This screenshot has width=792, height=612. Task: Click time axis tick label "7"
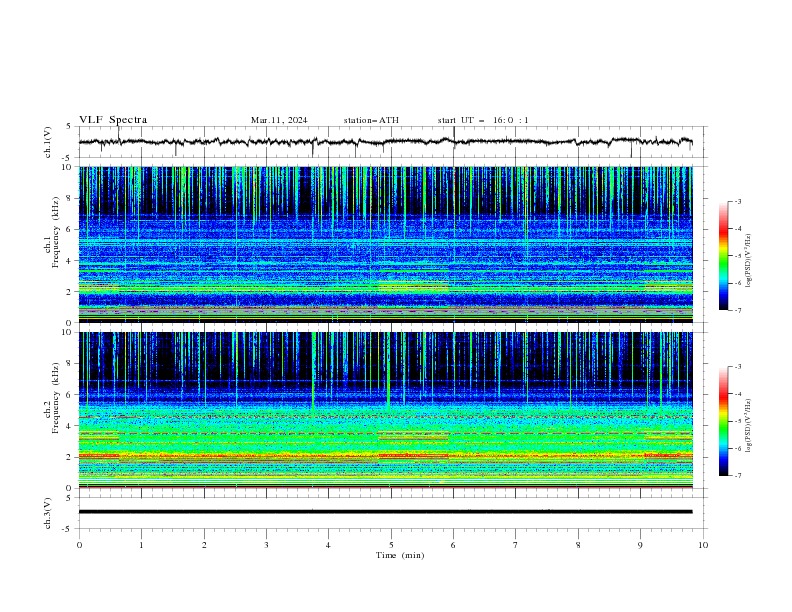516,545
